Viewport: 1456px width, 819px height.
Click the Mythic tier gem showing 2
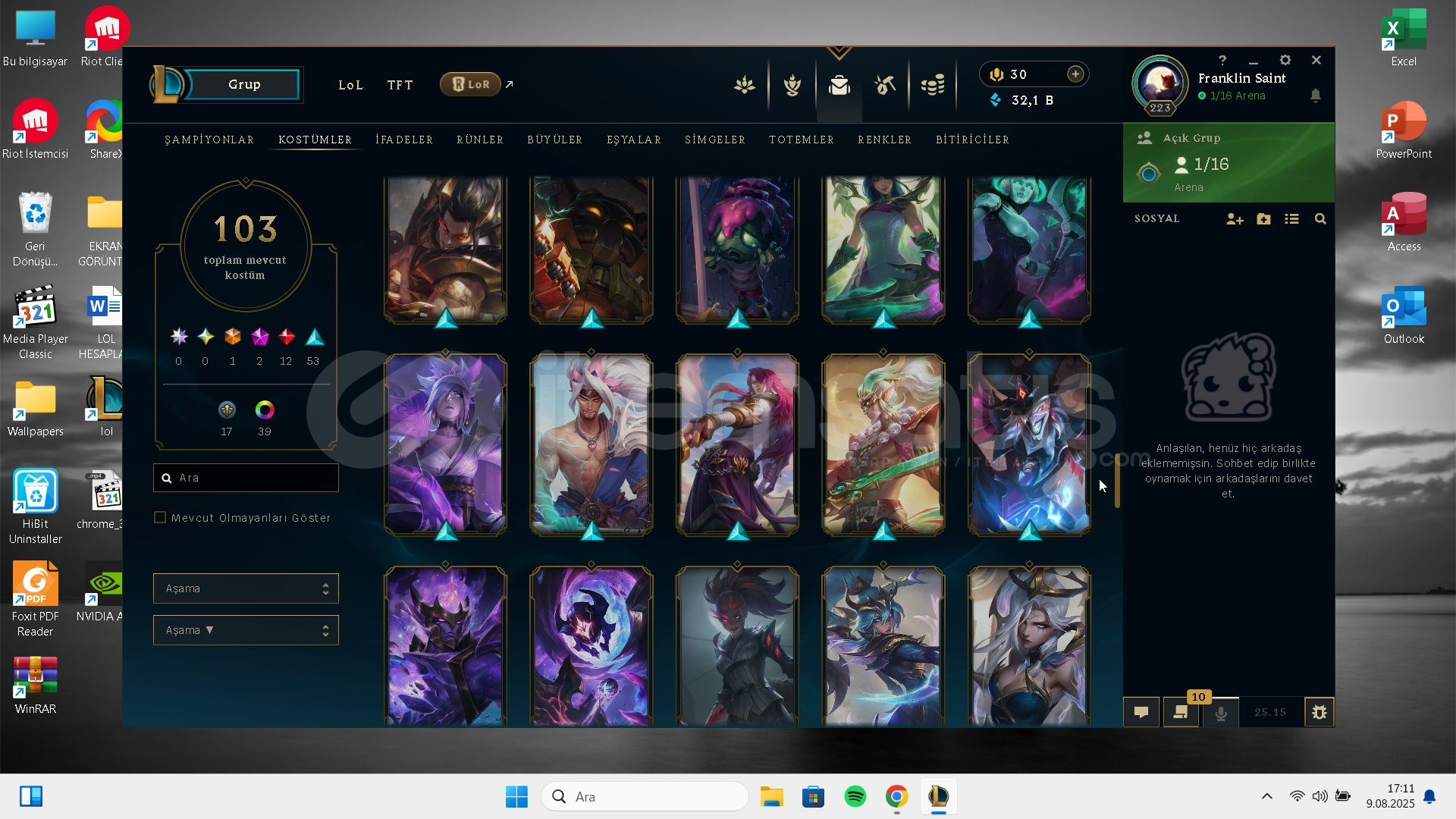(259, 337)
